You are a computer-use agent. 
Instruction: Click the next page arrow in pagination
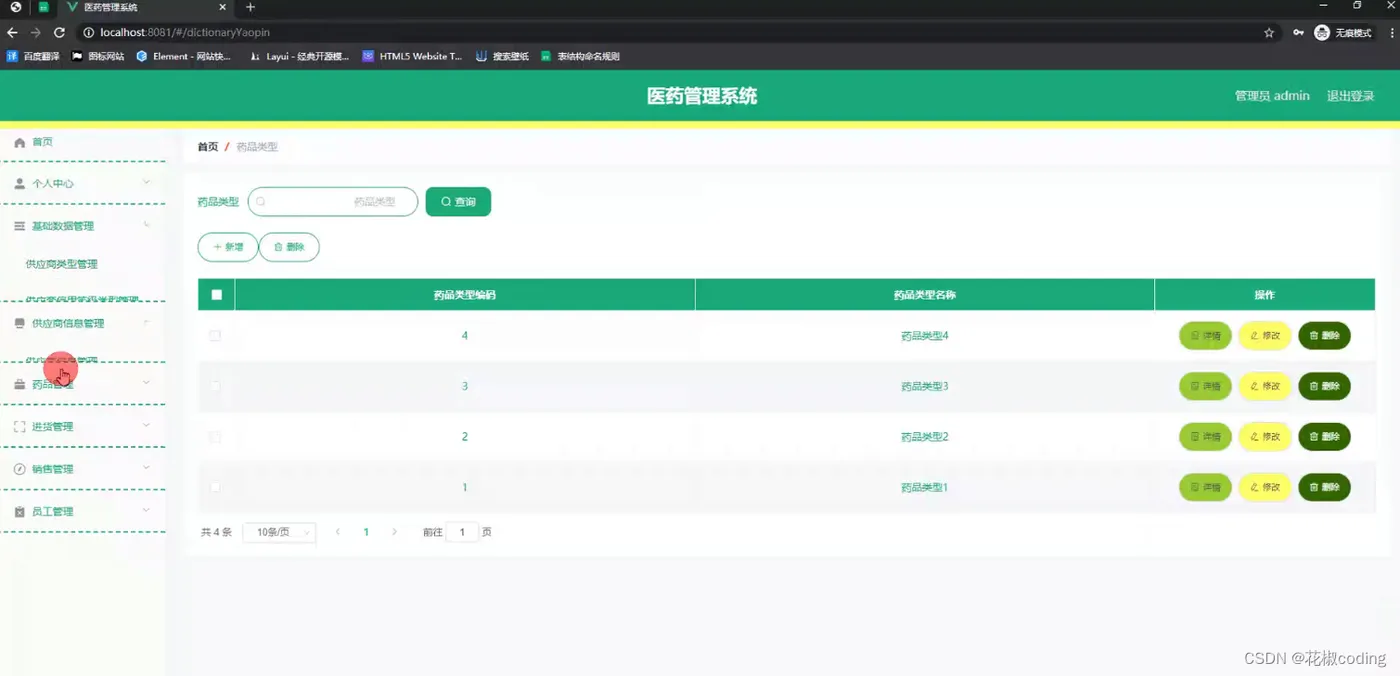click(394, 533)
